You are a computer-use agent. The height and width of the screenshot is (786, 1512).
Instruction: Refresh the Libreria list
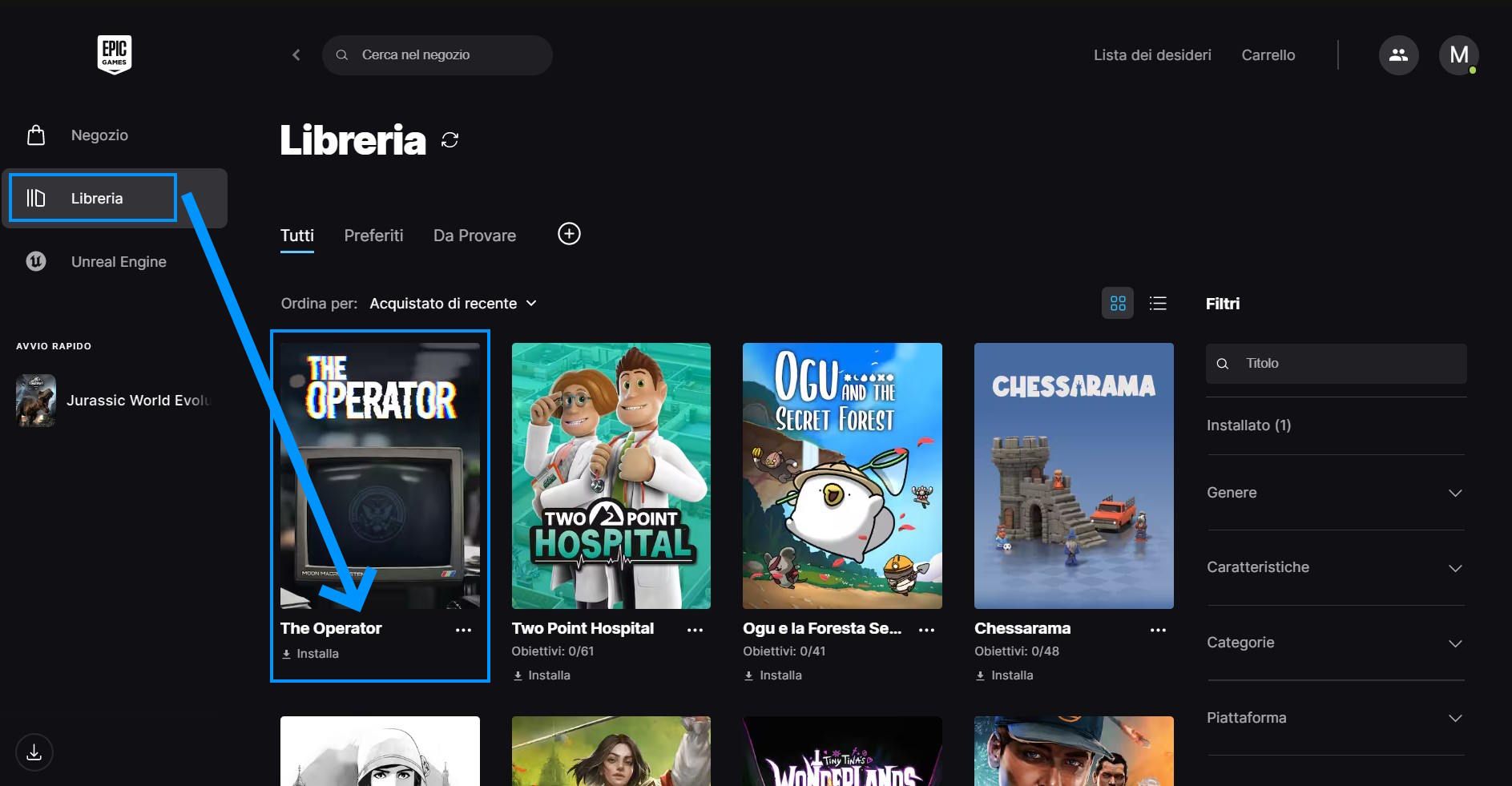pyautogui.click(x=450, y=140)
